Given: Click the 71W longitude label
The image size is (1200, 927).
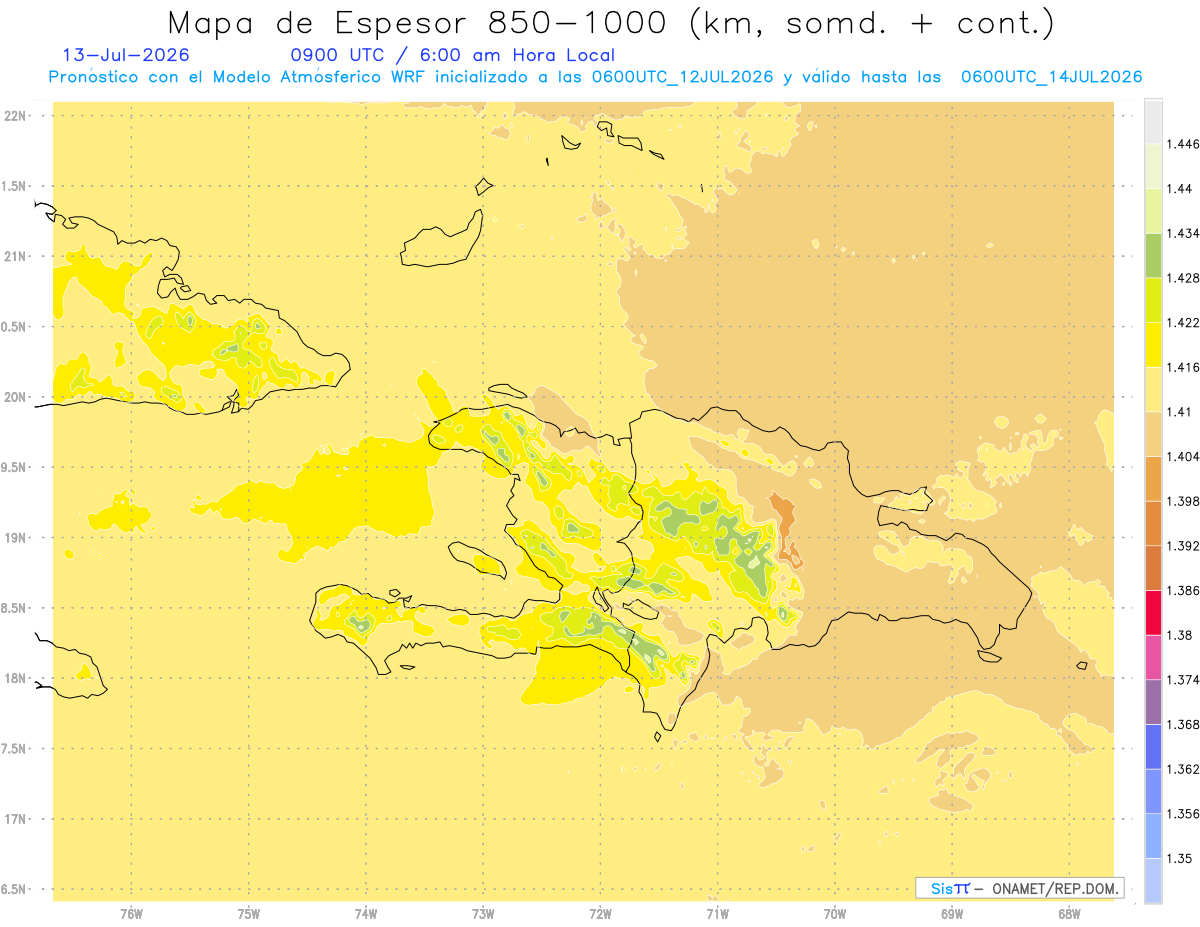Looking at the screenshot, I should tap(717, 913).
